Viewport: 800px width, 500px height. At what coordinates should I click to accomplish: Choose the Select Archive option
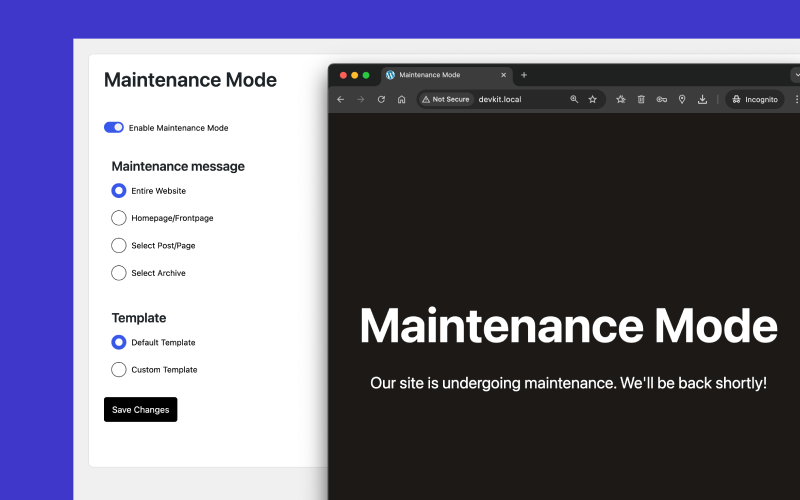[119, 273]
